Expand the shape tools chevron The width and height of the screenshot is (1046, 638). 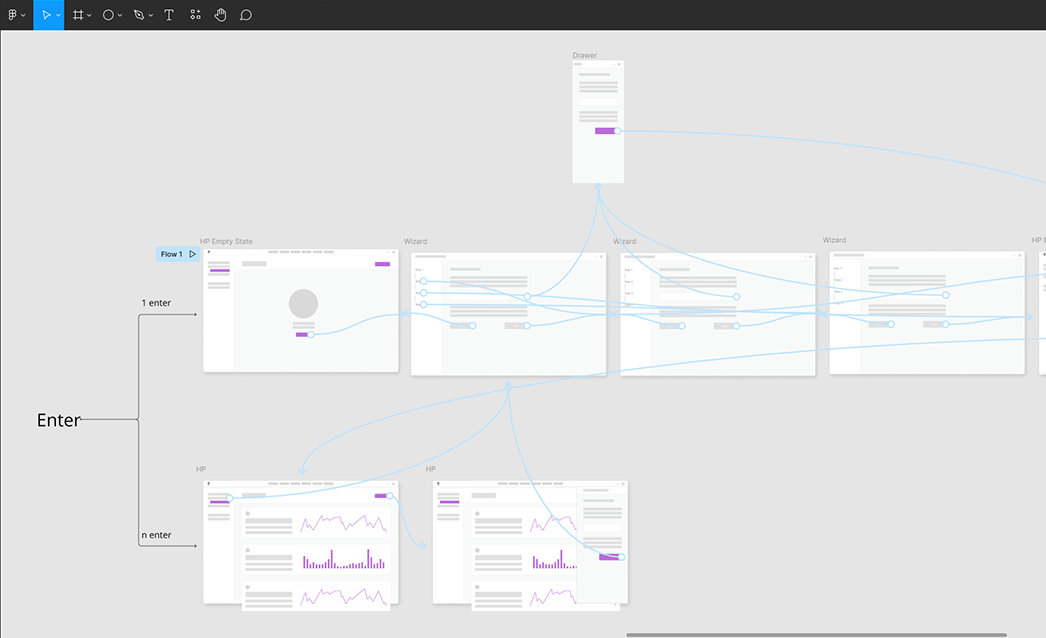coord(120,15)
